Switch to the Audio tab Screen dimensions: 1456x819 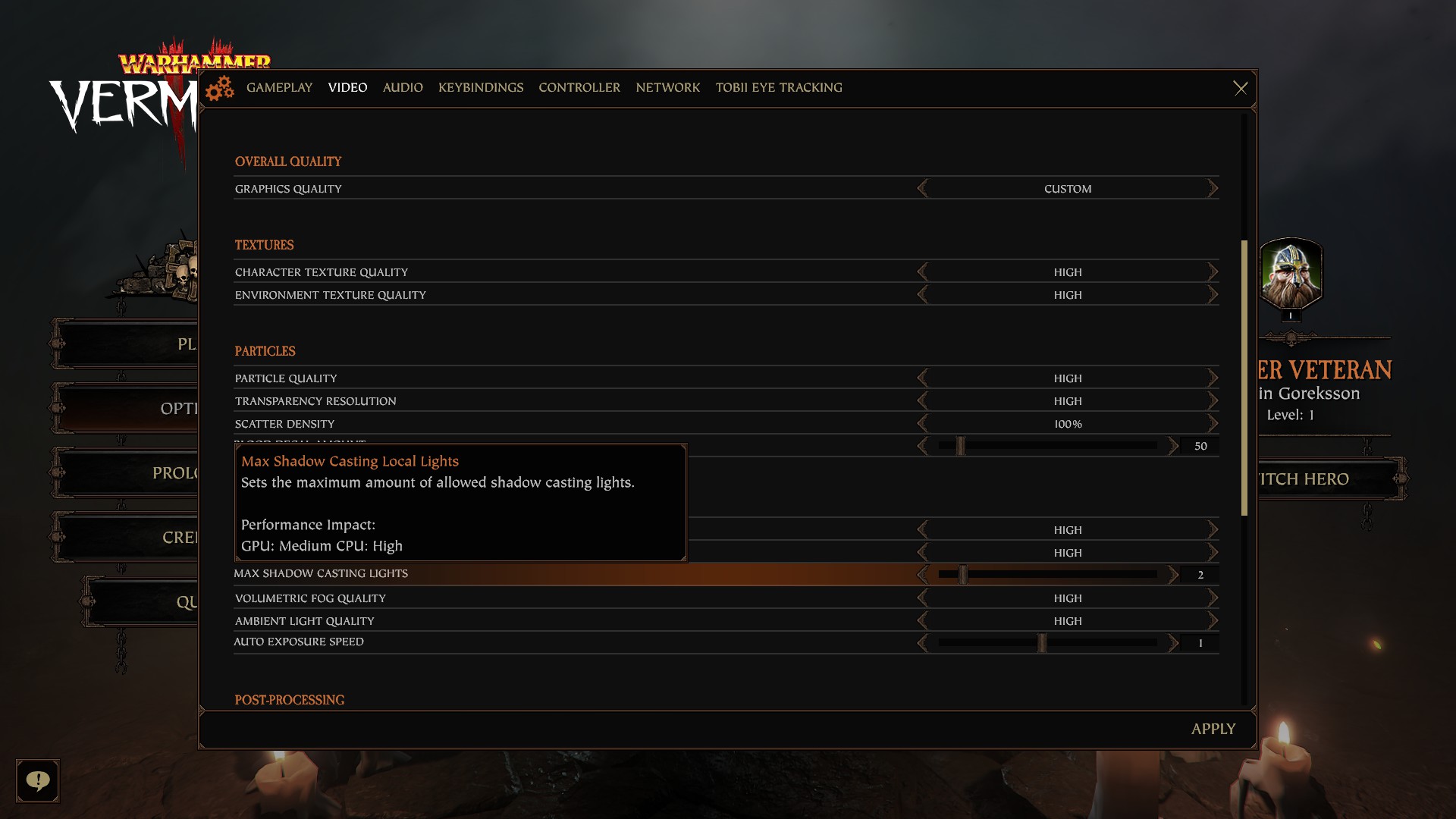click(403, 88)
